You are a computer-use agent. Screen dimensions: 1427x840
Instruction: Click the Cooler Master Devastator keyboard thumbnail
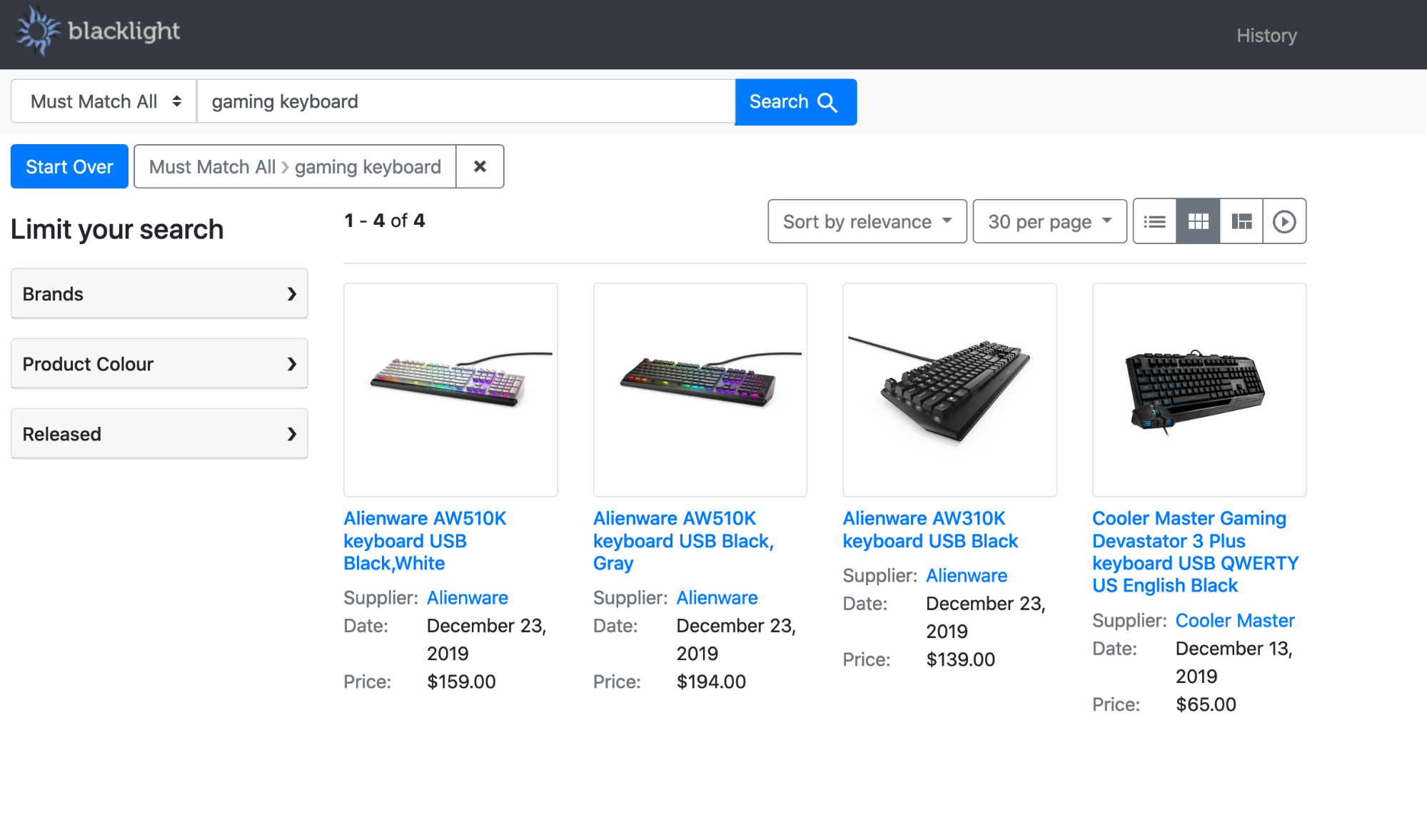point(1199,390)
